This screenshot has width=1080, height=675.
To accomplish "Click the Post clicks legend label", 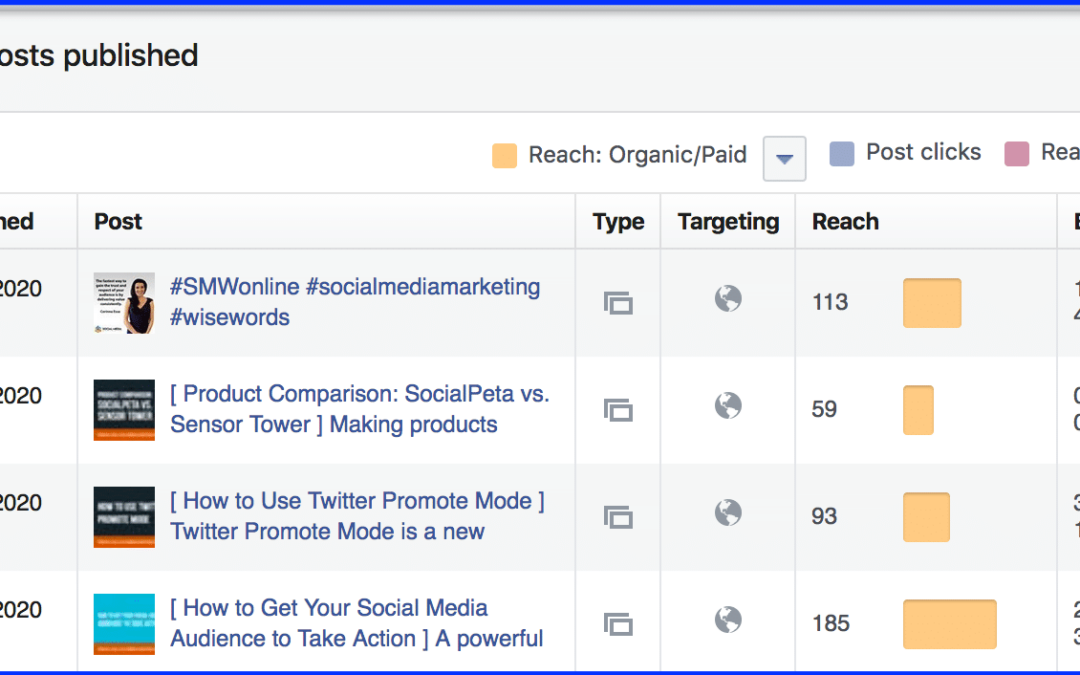I will [x=923, y=152].
